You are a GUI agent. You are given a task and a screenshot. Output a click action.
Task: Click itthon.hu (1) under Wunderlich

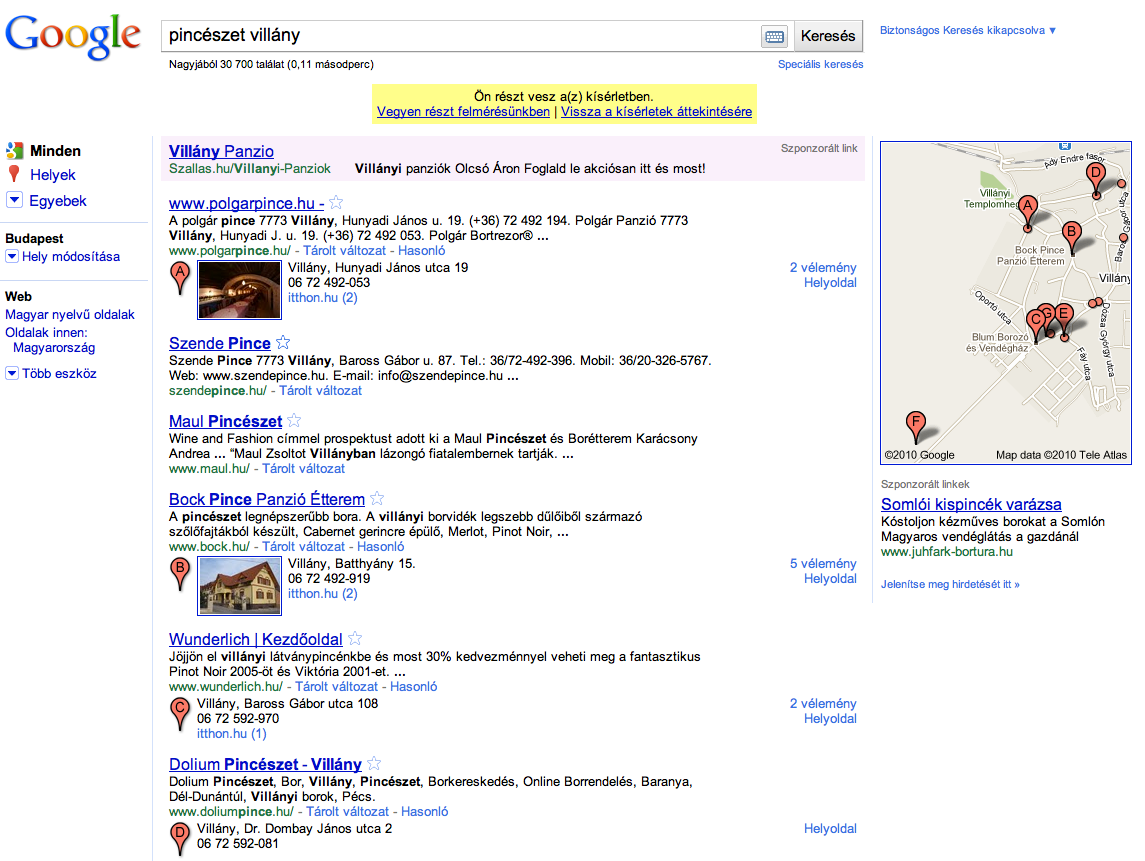point(231,734)
